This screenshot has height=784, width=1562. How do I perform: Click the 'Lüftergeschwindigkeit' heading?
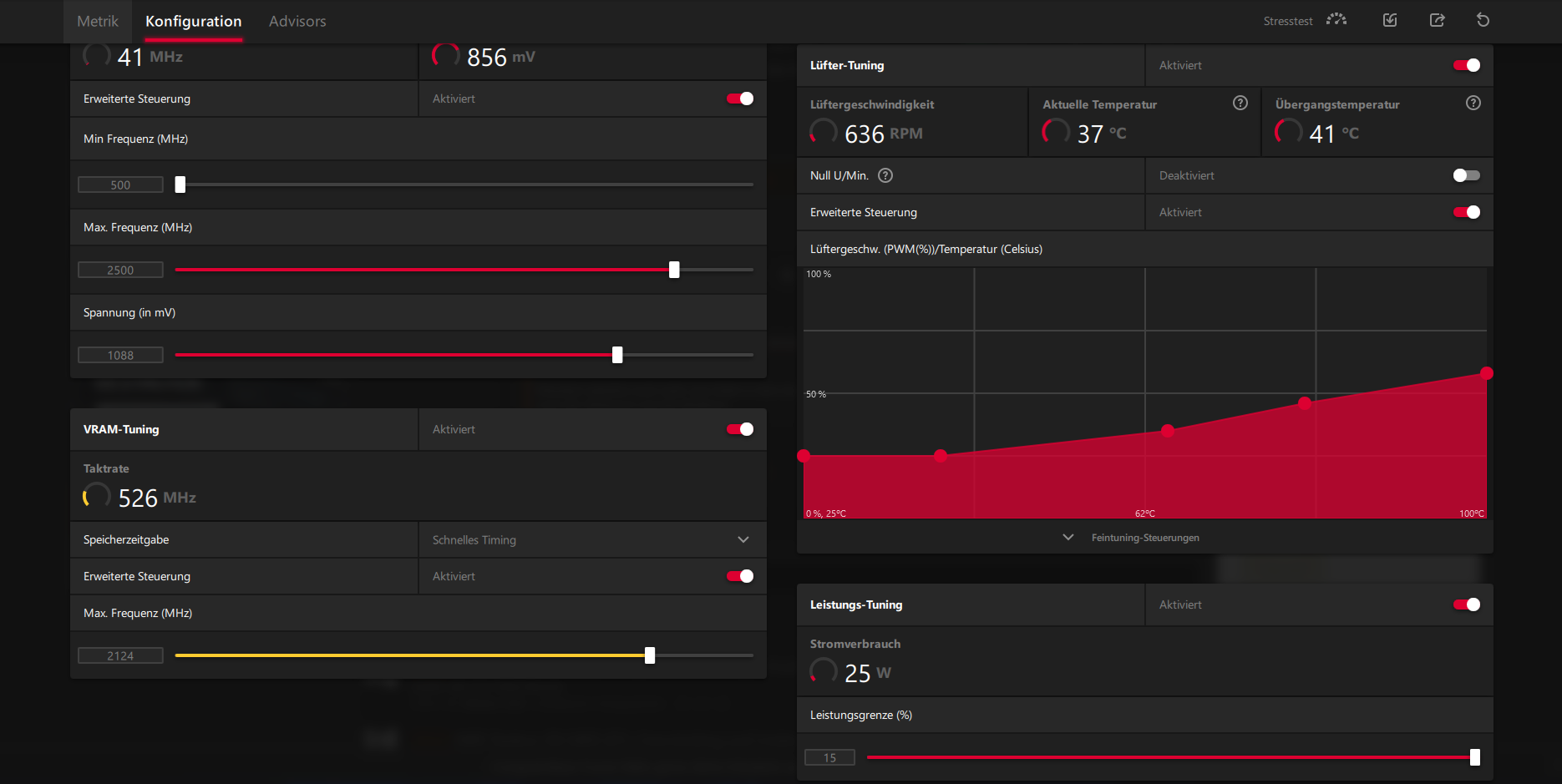pyautogui.click(x=872, y=104)
